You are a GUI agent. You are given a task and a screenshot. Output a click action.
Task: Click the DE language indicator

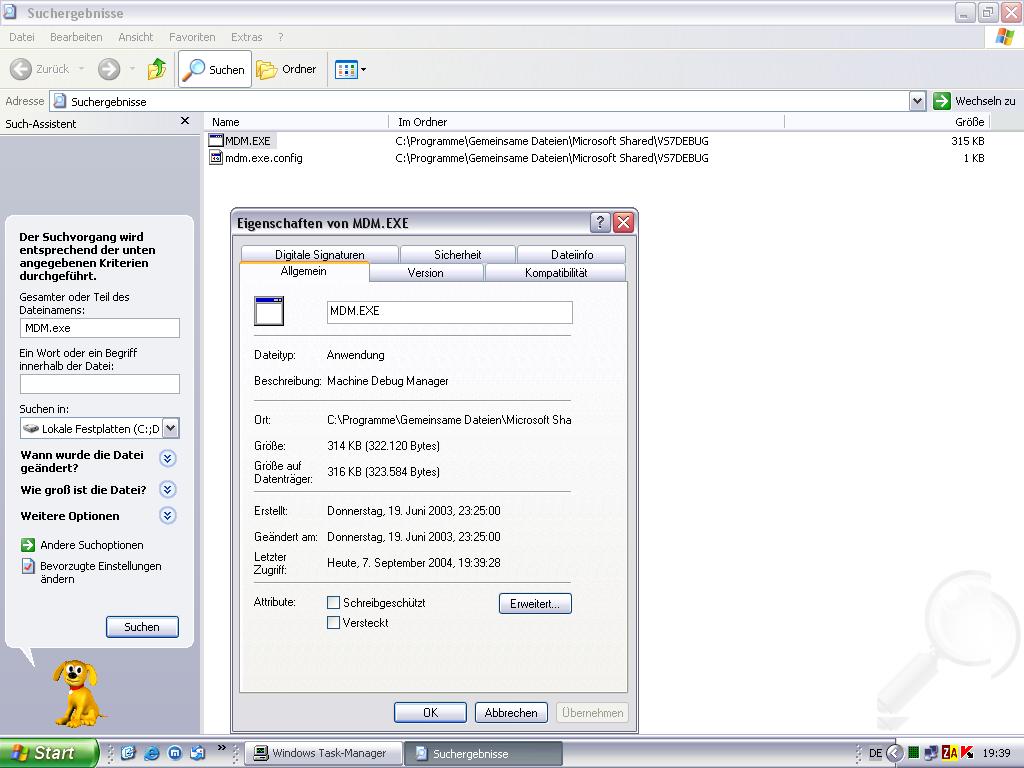(x=875, y=753)
